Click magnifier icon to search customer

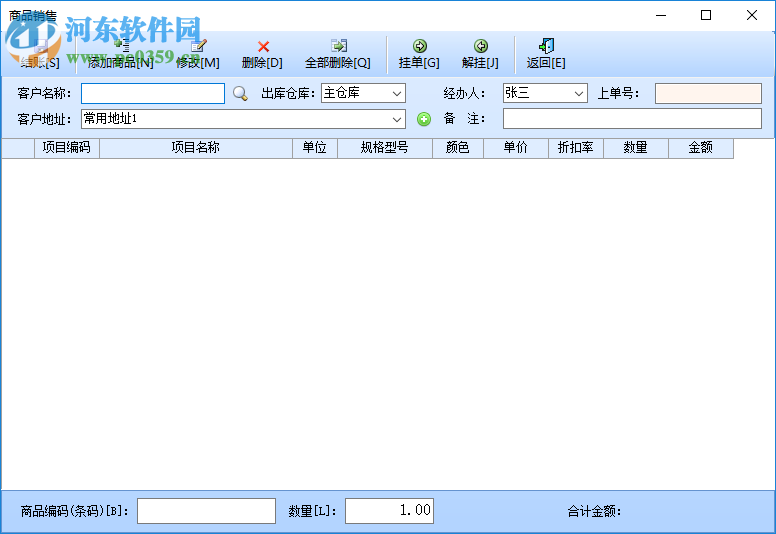(x=241, y=93)
